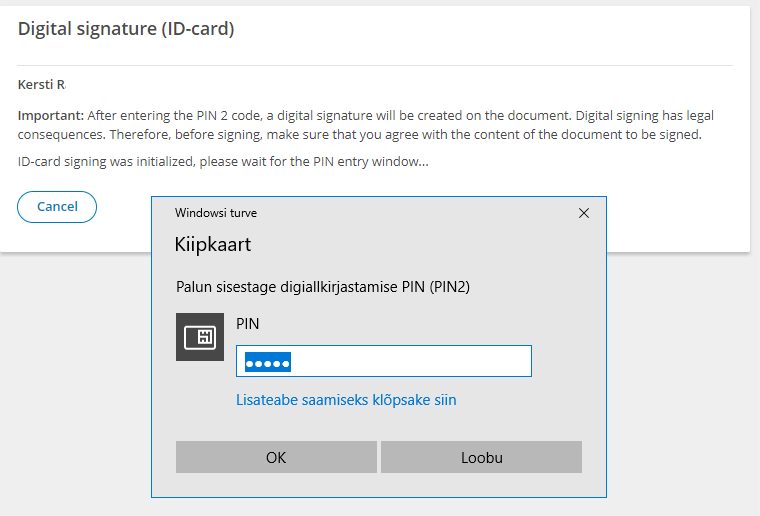Select the Digital signature (ID-card) heading

click(x=126, y=29)
